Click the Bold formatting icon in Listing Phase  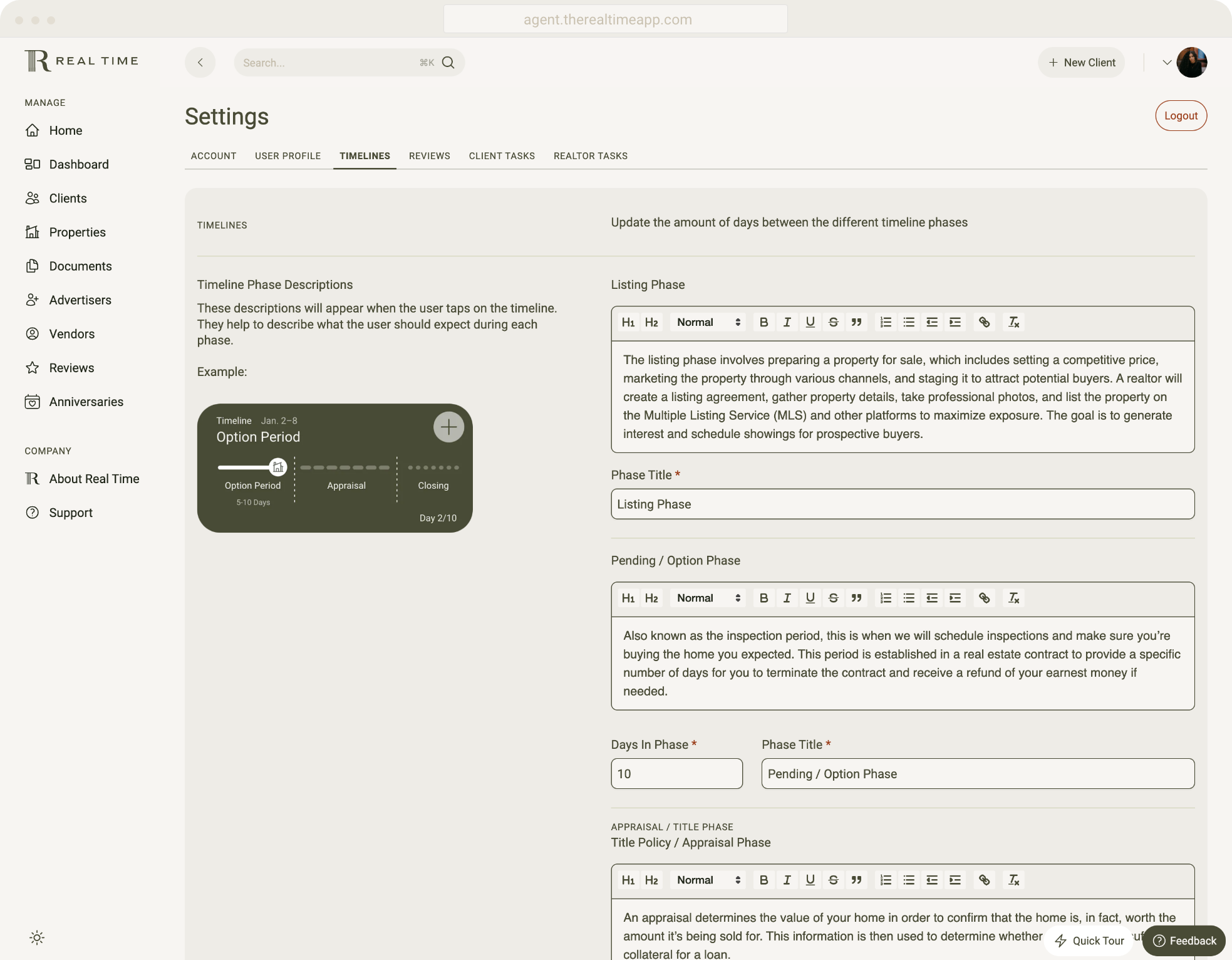click(x=763, y=322)
